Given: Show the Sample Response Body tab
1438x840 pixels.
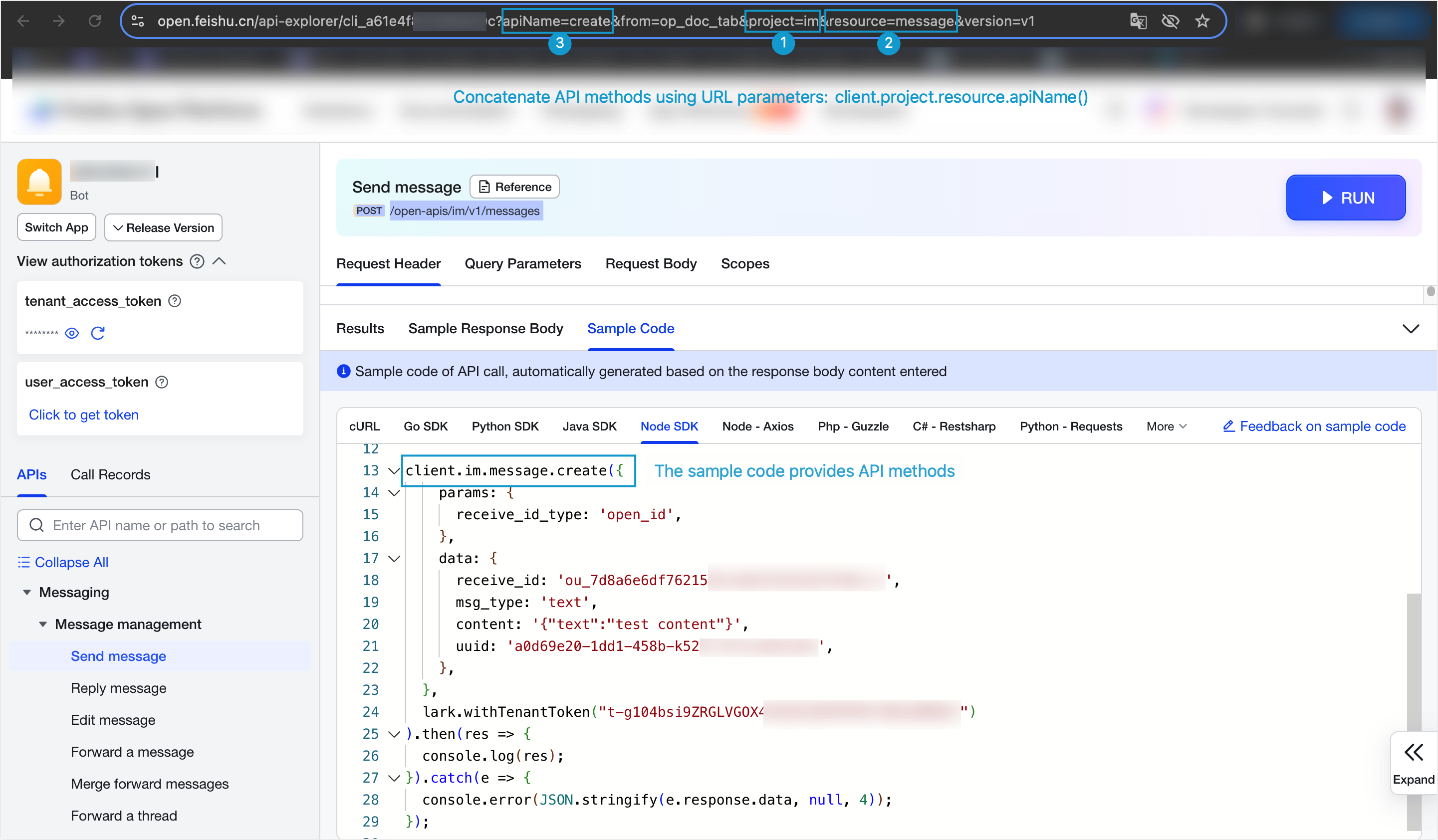Looking at the screenshot, I should click(x=485, y=329).
